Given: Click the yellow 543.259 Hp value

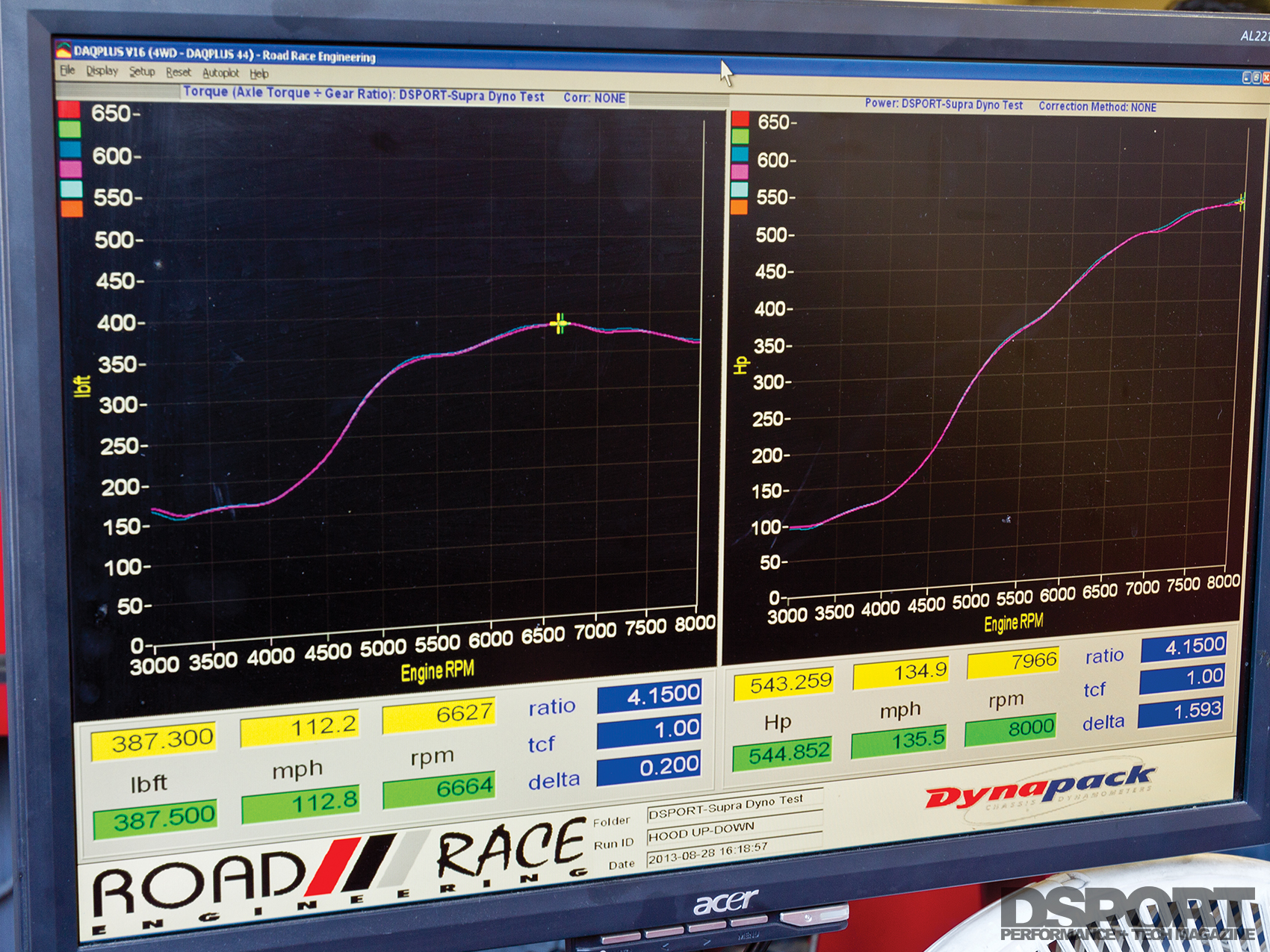Looking at the screenshot, I should (784, 684).
